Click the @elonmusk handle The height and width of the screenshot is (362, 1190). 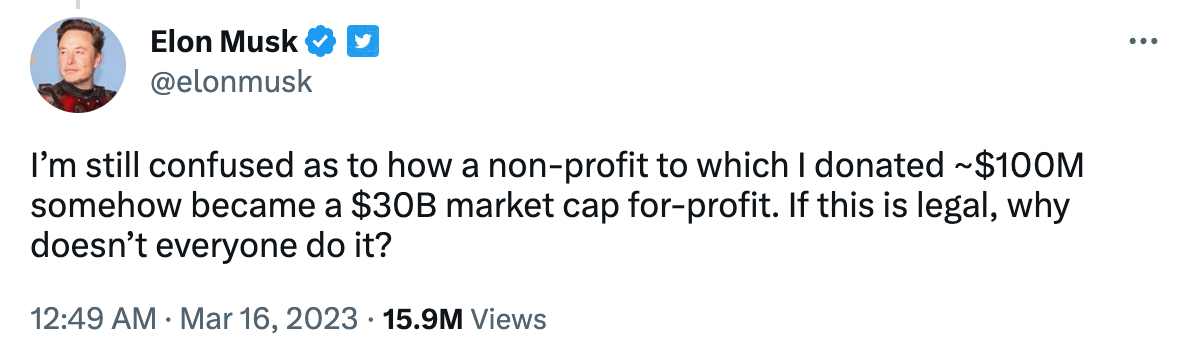[x=231, y=82]
